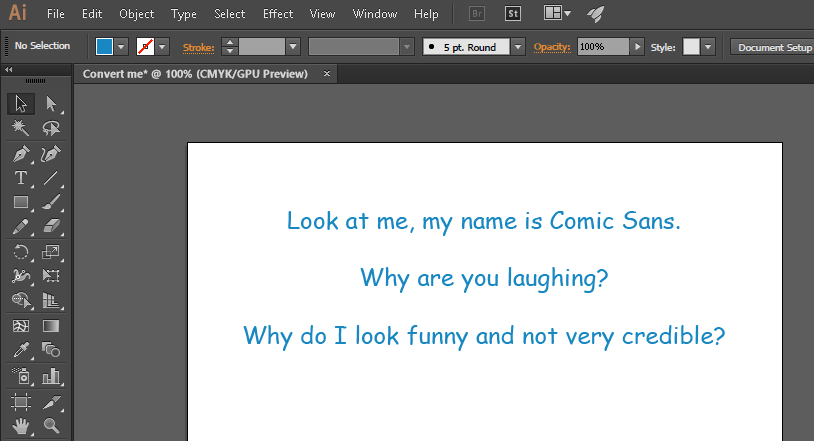Expand the Opacity slider arrow

pyautogui.click(x=637, y=47)
